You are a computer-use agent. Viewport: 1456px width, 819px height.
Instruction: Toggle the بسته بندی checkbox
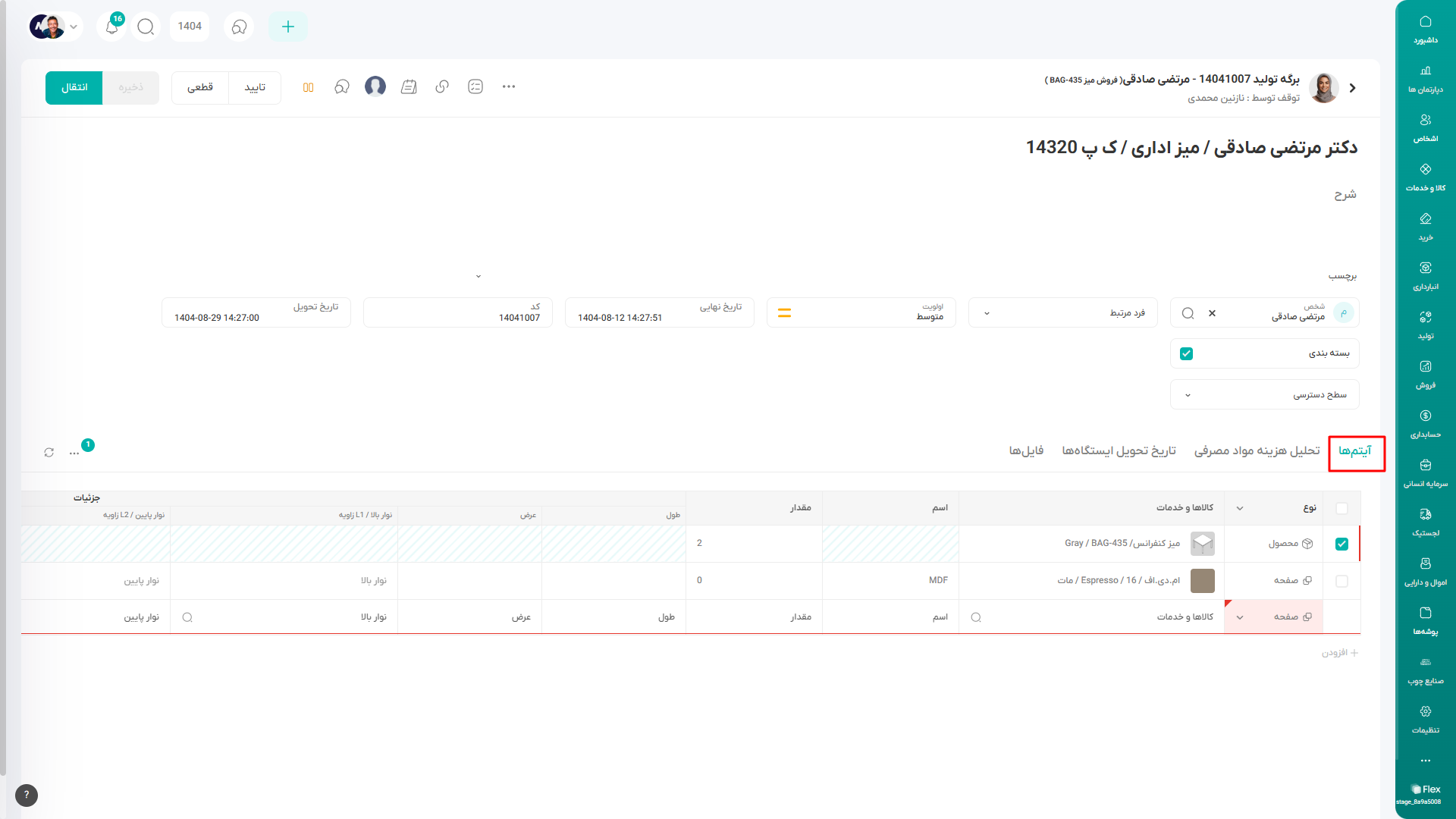tap(1187, 353)
